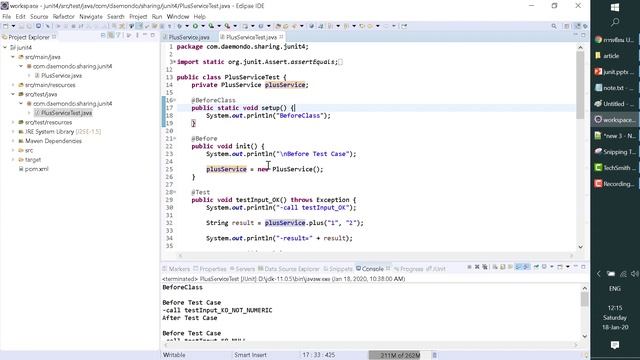This screenshot has width=640, height=360.
Task: Click Java perspective icon at top right
Action: pyautogui.click(x=577, y=26)
